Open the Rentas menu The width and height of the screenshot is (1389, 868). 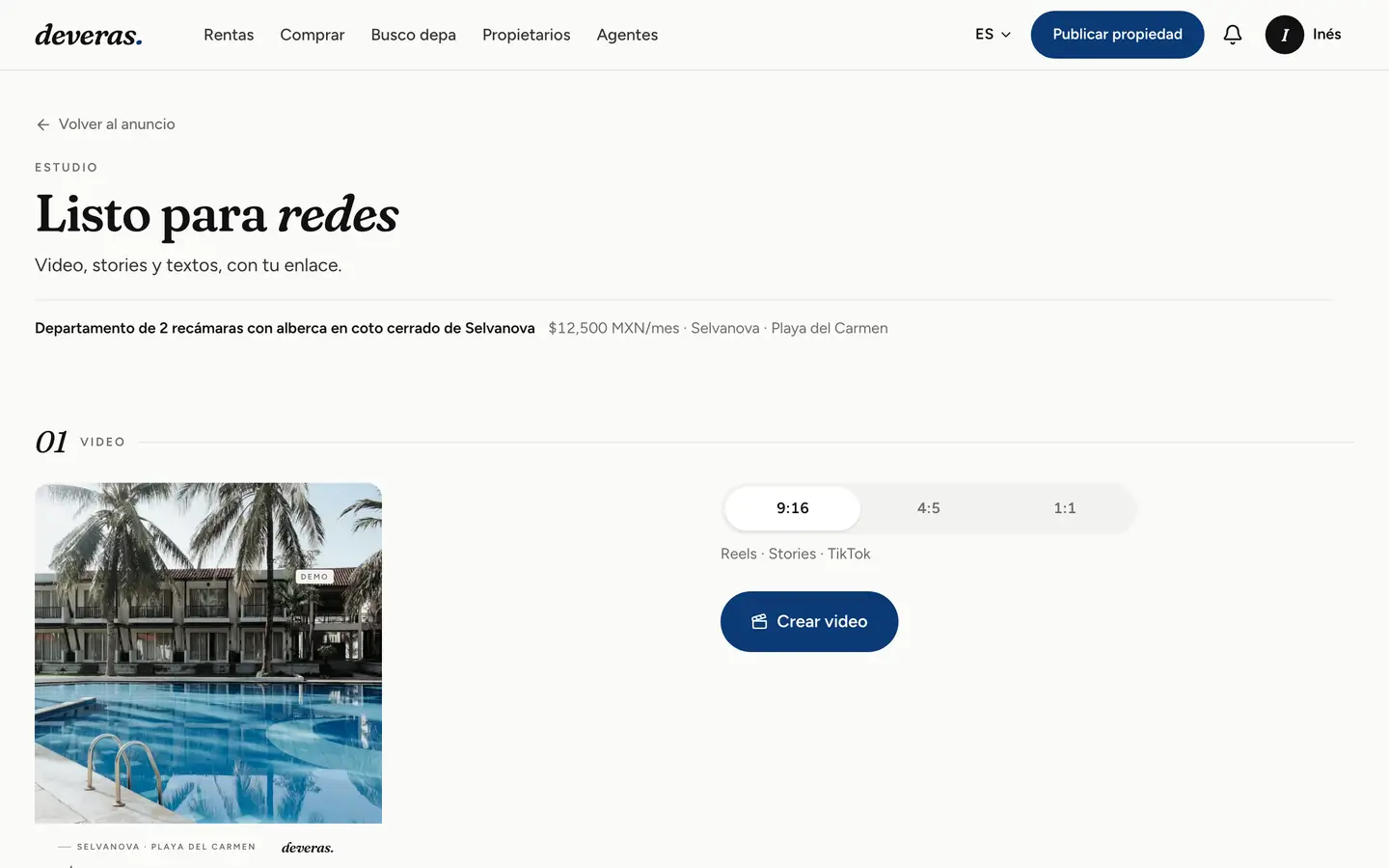(x=229, y=35)
